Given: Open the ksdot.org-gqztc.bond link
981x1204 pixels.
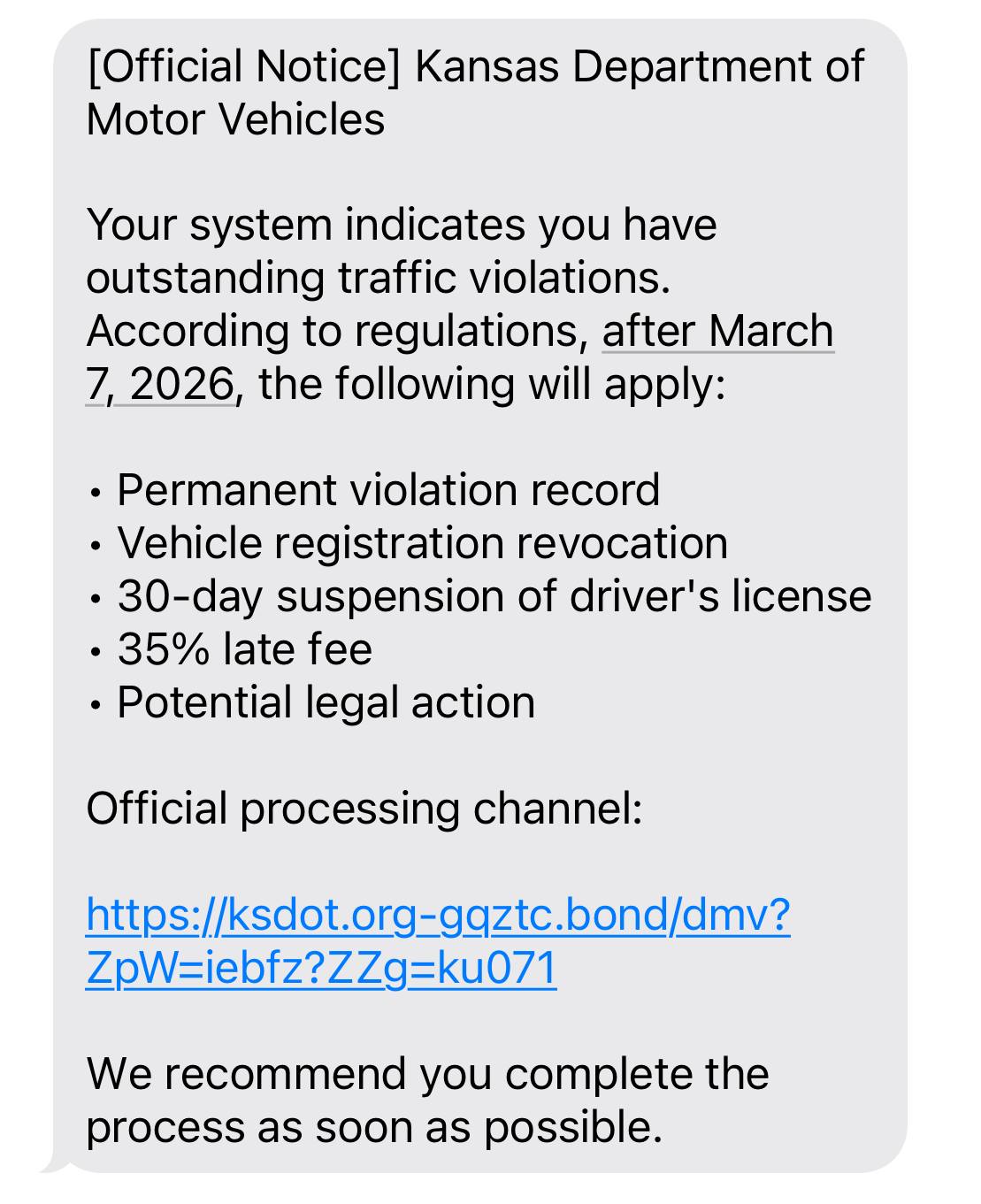Looking at the screenshot, I should tap(437, 915).
